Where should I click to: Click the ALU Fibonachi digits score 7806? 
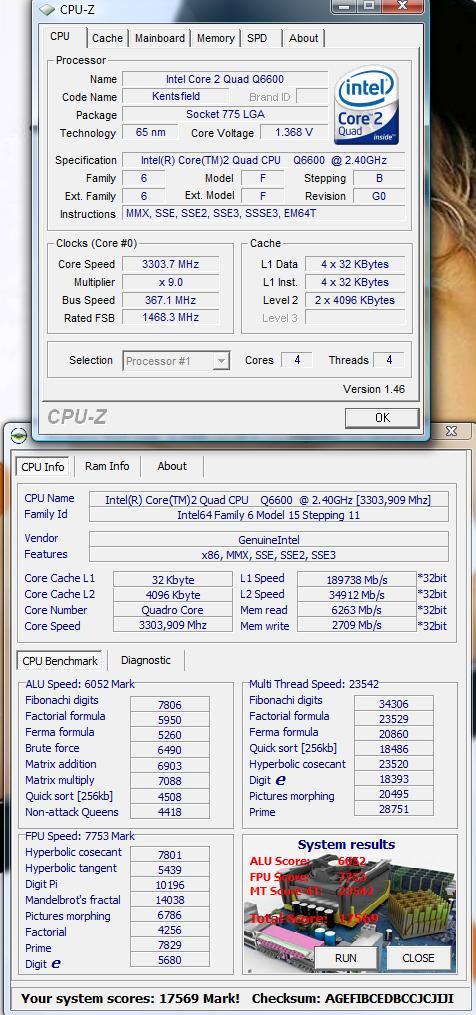click(170, 705)
